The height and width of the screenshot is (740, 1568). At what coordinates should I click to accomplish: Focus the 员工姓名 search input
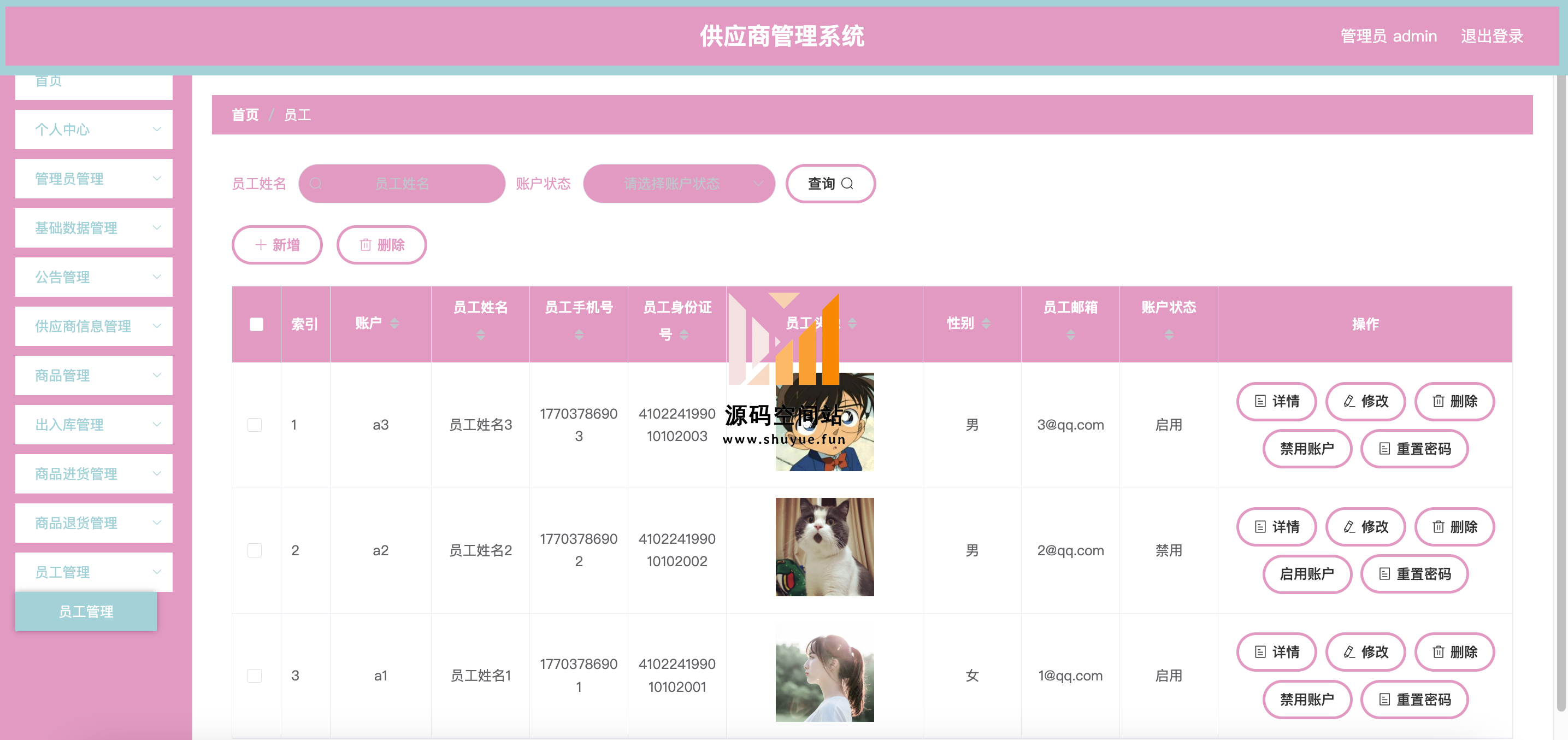click(x=402, y=183)
